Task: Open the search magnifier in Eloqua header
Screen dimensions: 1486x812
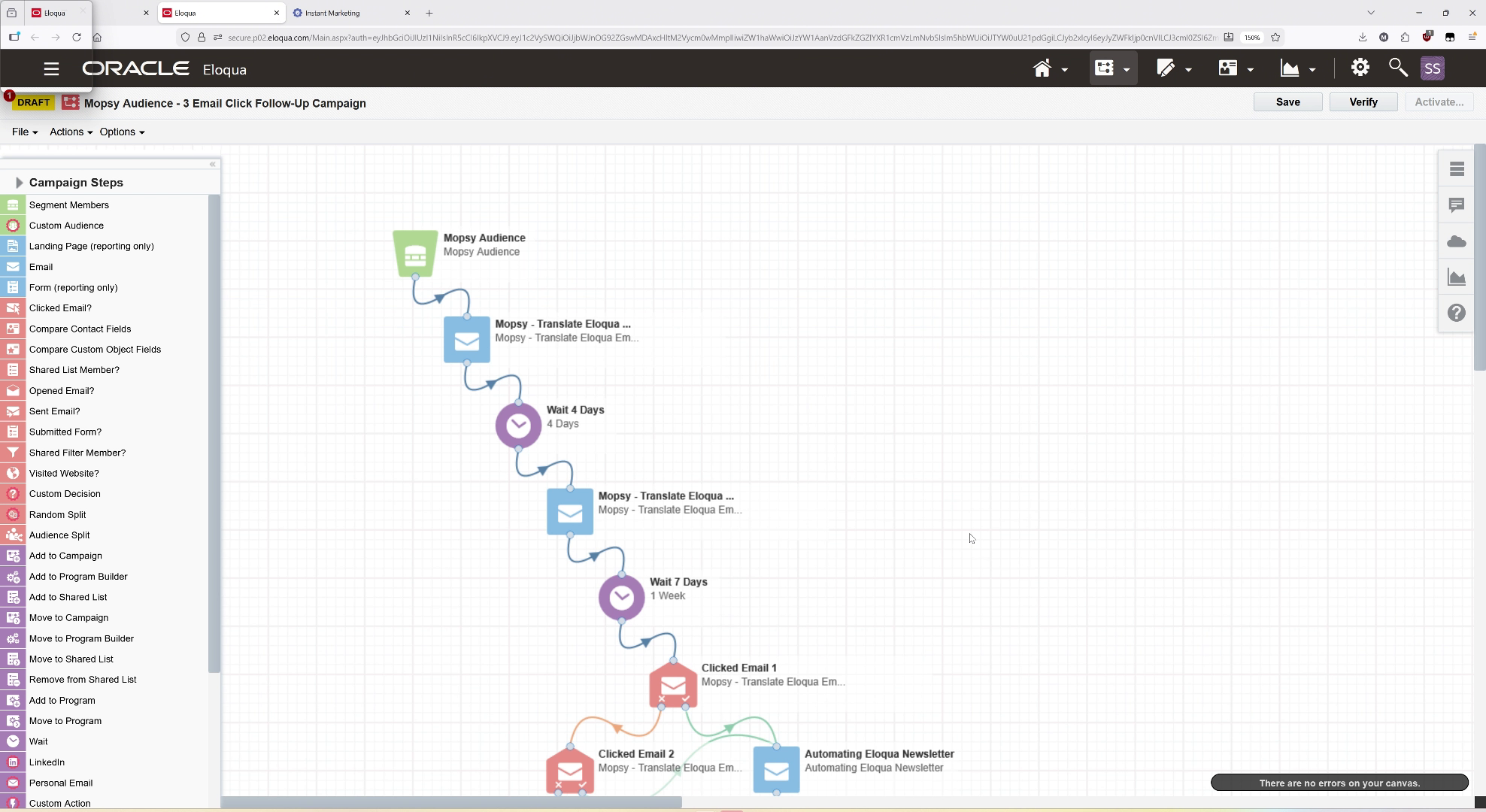Action: (x=1398, y=68)
